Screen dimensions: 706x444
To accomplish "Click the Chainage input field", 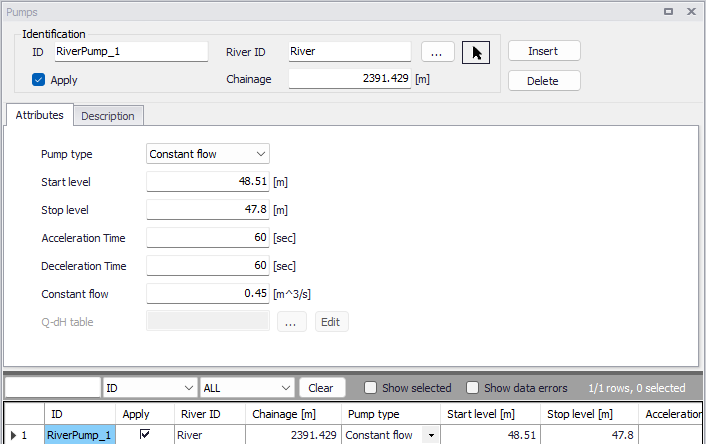I will 349,79.
